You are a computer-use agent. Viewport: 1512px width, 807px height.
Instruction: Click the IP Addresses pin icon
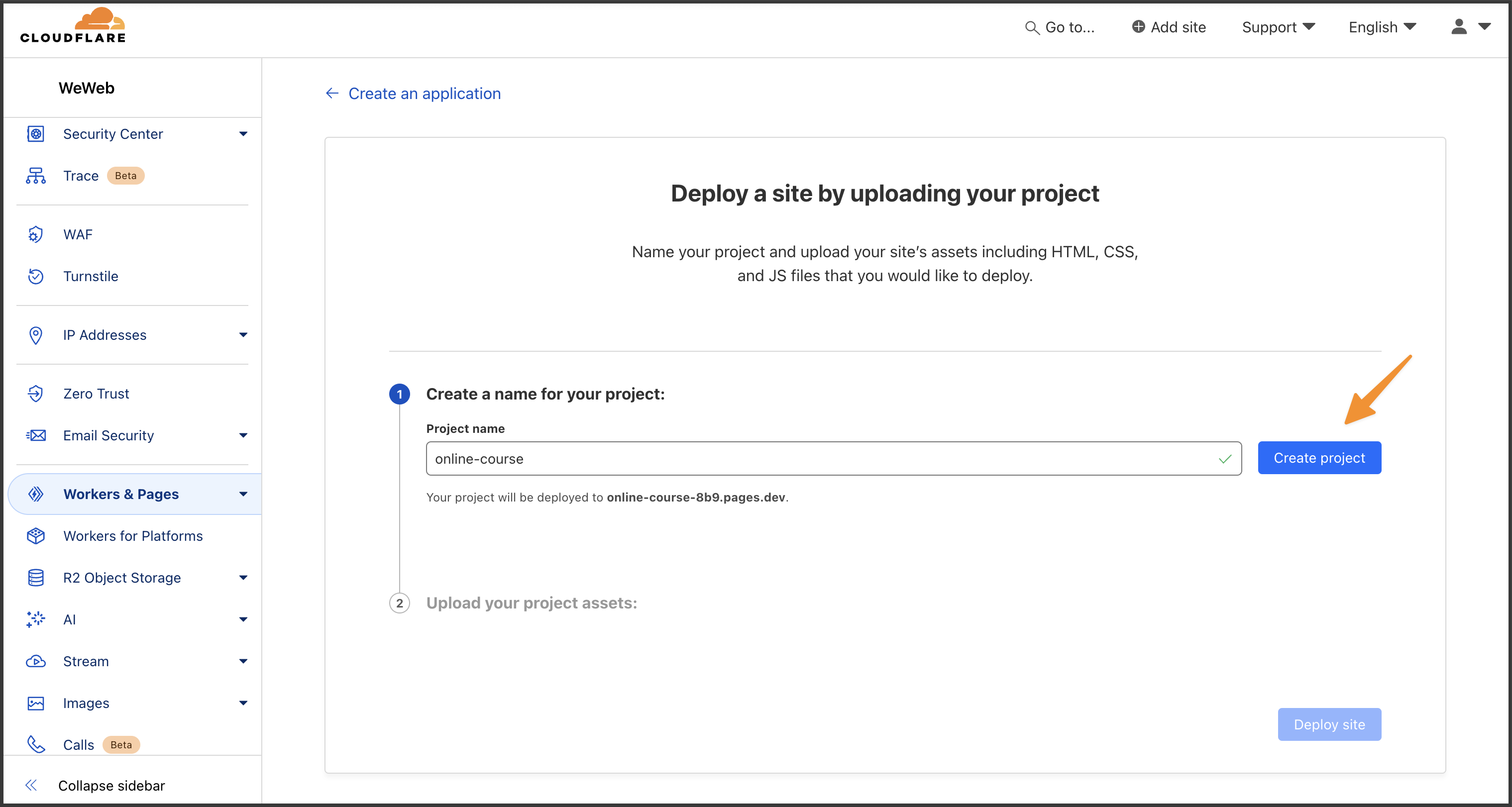(x=35, y=335)
